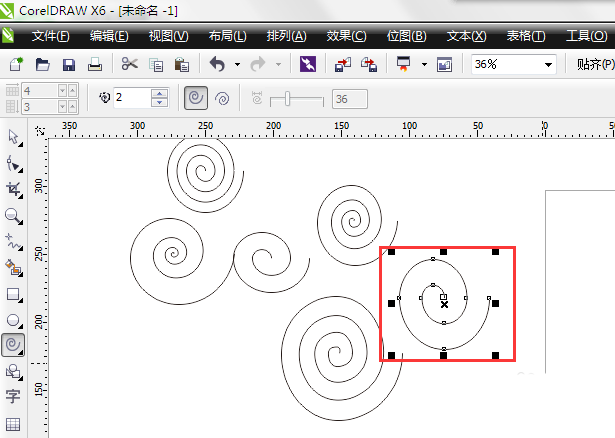Select the Smart Fill tool

14,268
